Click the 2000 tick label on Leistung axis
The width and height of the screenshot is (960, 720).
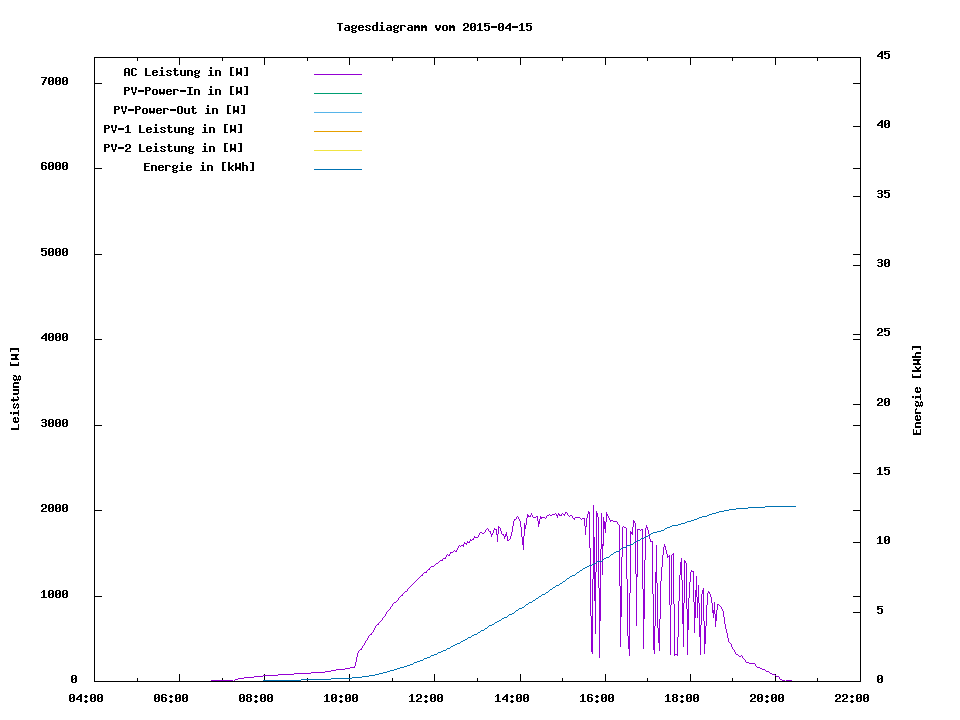(x=53, y=510)
